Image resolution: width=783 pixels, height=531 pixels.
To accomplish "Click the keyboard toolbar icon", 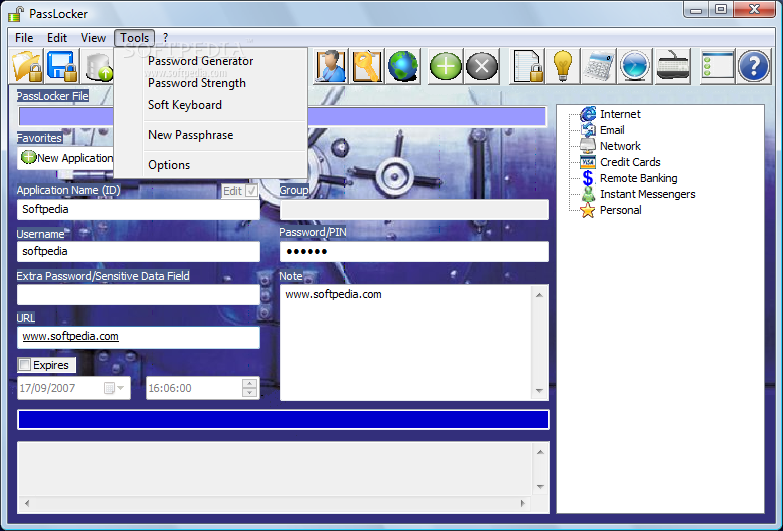I will [672, 66].
